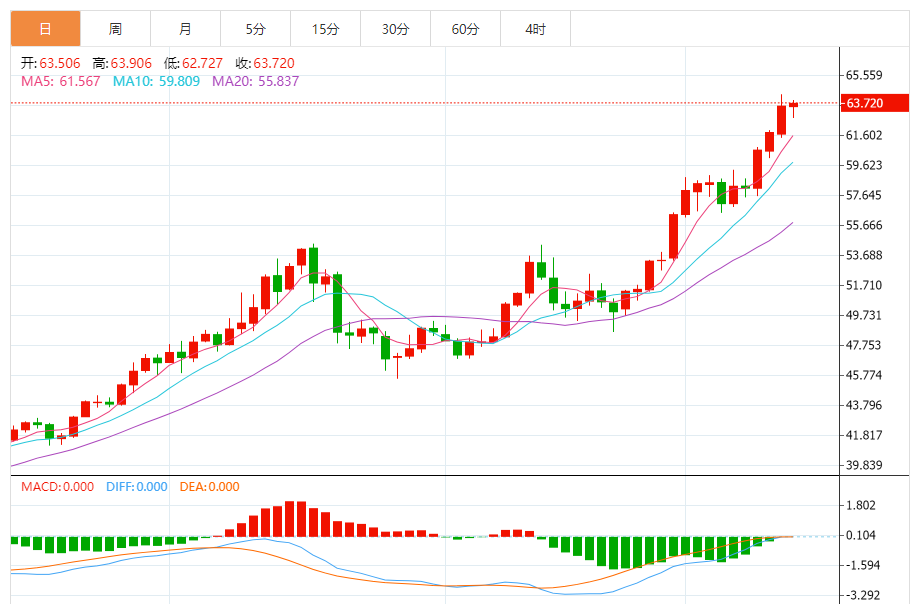914x604 pixels.
Task: Click the DIFF indicator label
Action: [x=135, y=487]
